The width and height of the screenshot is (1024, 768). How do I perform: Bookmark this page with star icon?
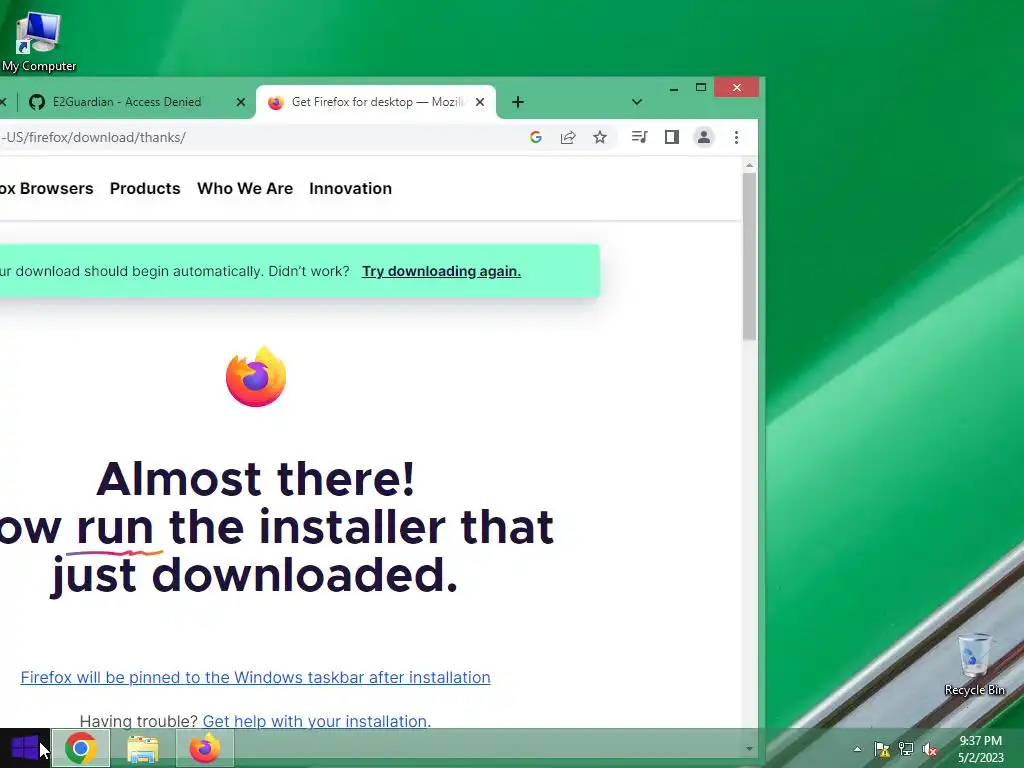click(600, 137)
